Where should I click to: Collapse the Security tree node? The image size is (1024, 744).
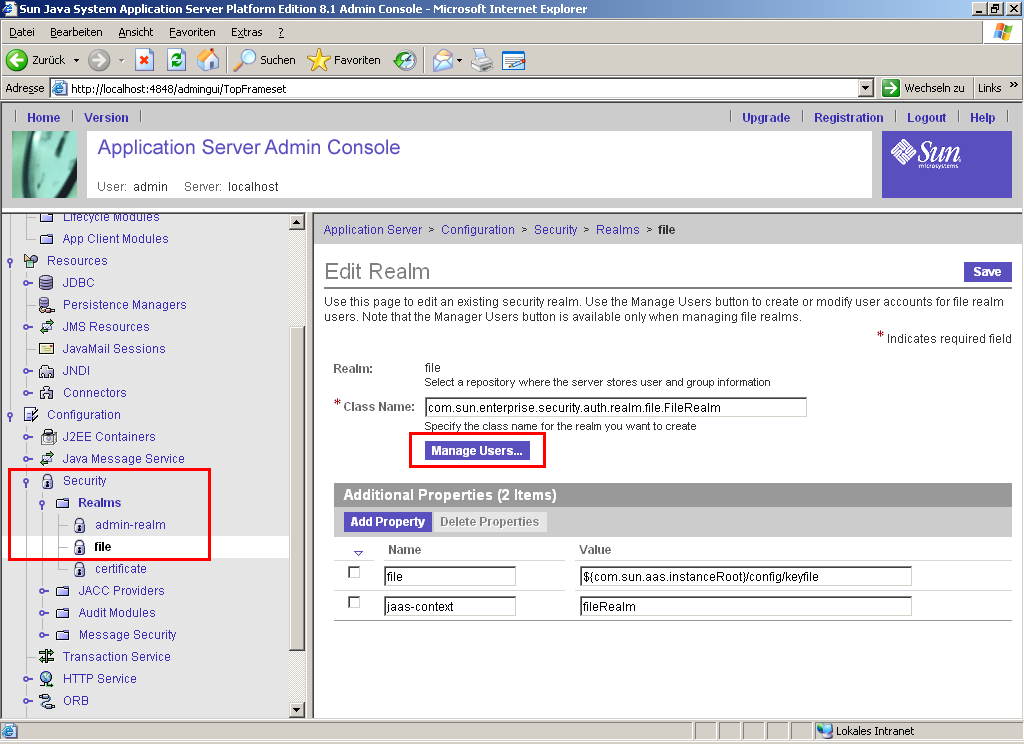coord(26,482)
